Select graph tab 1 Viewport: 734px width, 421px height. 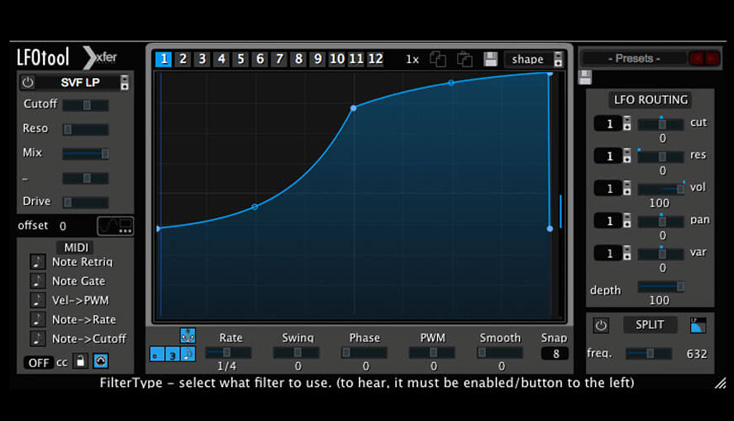point(164,59)
